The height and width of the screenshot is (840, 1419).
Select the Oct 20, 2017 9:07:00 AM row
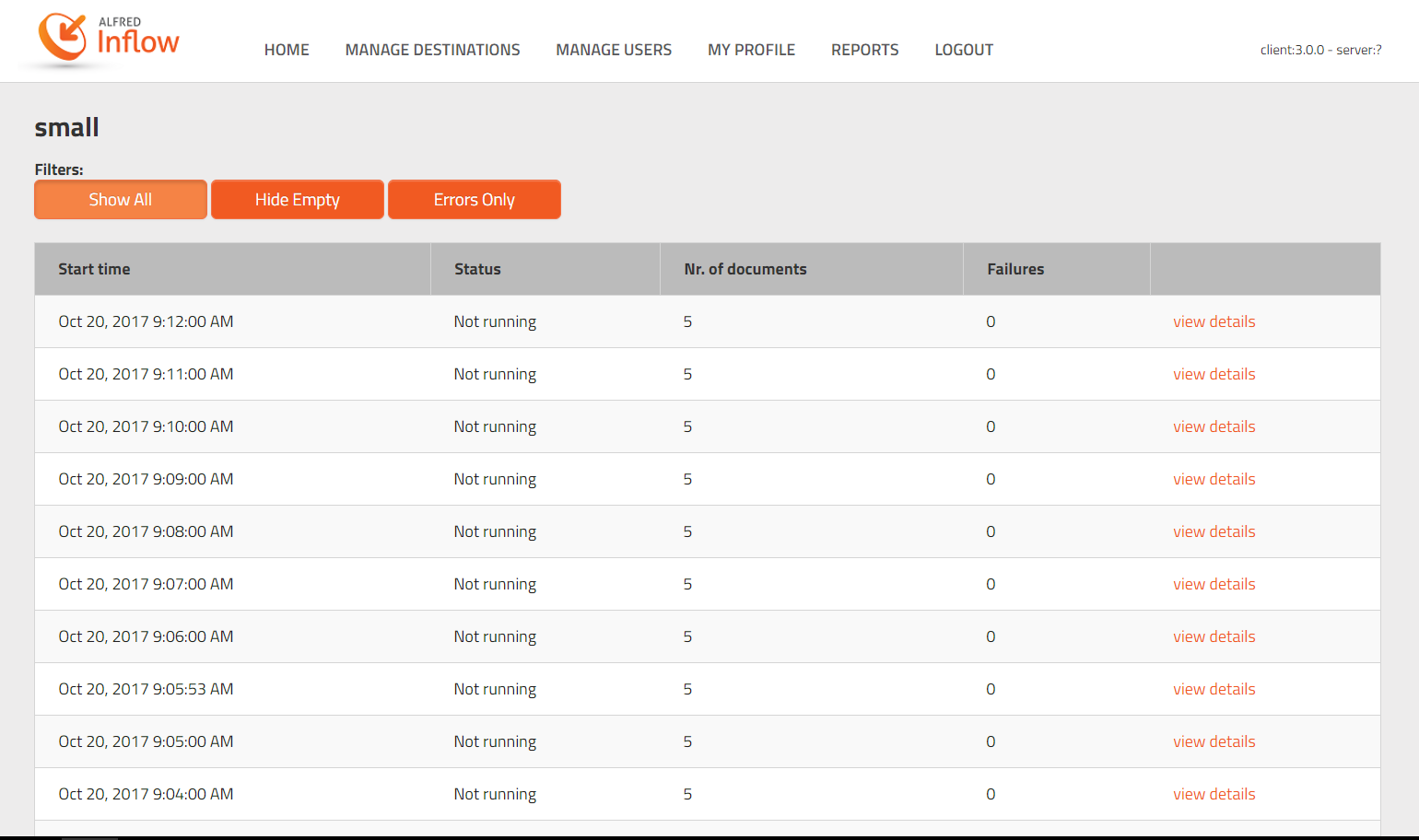[146, 584]
